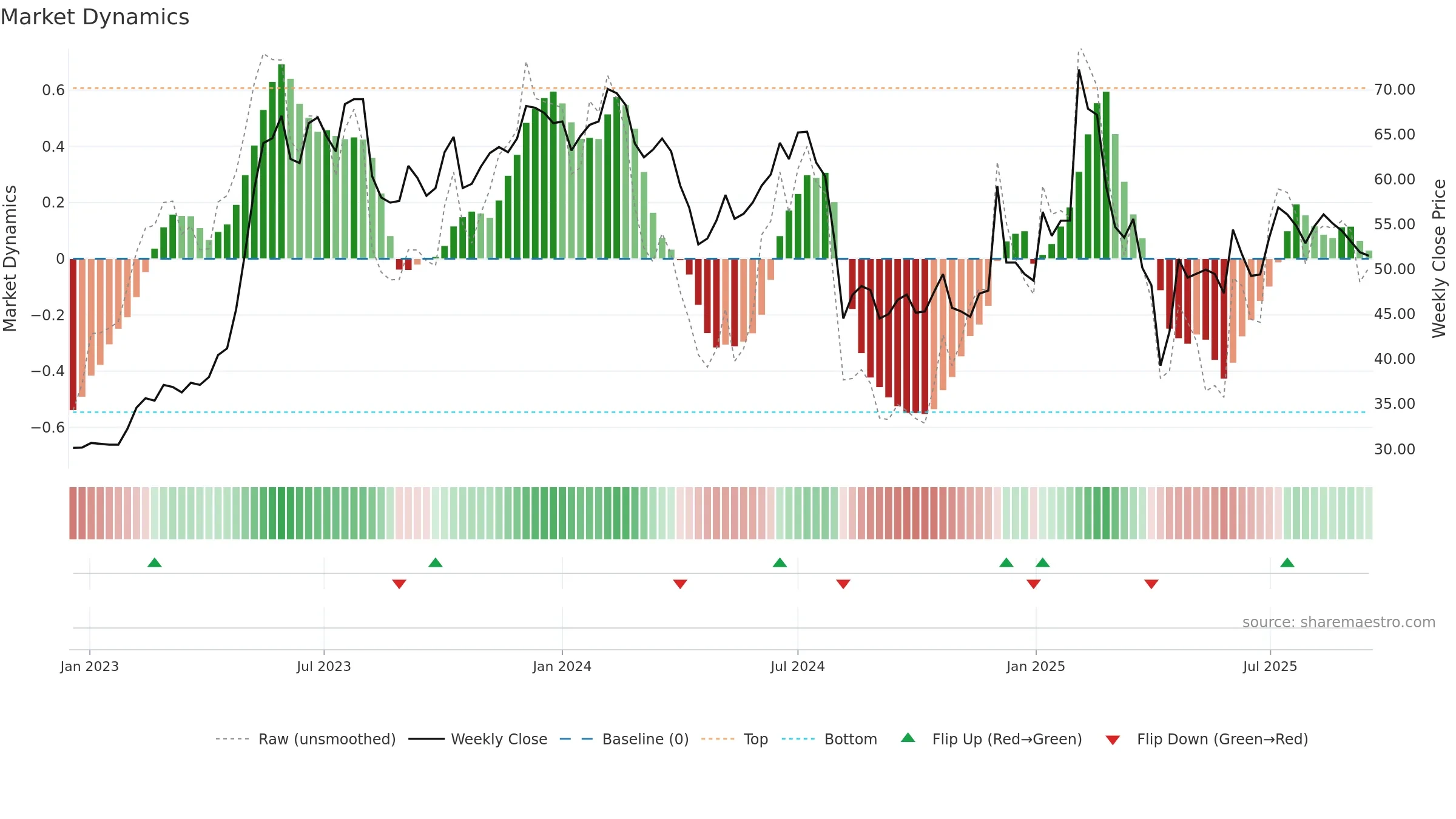Toggle the Weekly Close legend entry
The image size is (1456, 819).
click(x=478, y=739)
